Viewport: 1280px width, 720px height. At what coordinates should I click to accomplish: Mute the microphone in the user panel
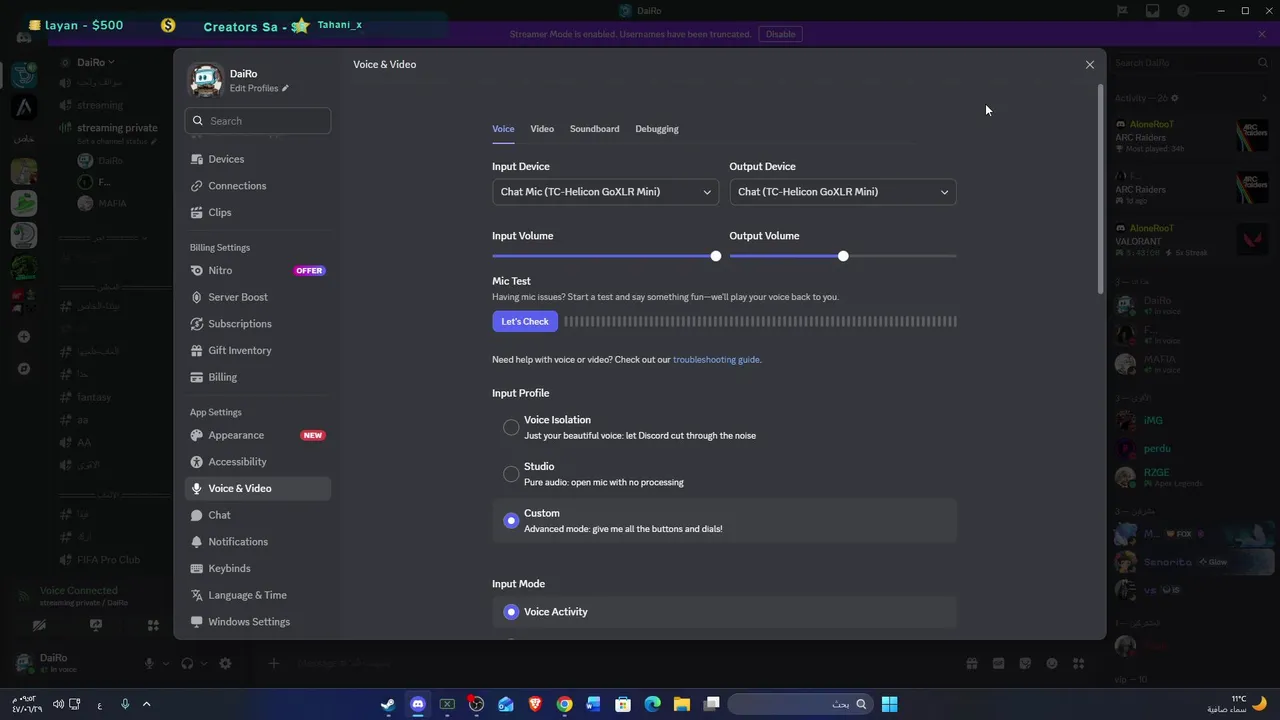[150, 663]
